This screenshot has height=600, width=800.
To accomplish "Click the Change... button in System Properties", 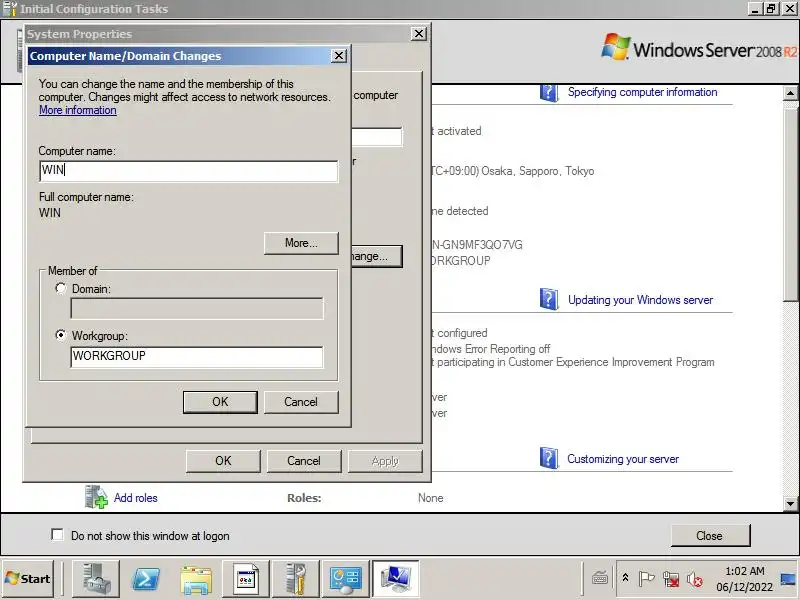I will point(377,256).
